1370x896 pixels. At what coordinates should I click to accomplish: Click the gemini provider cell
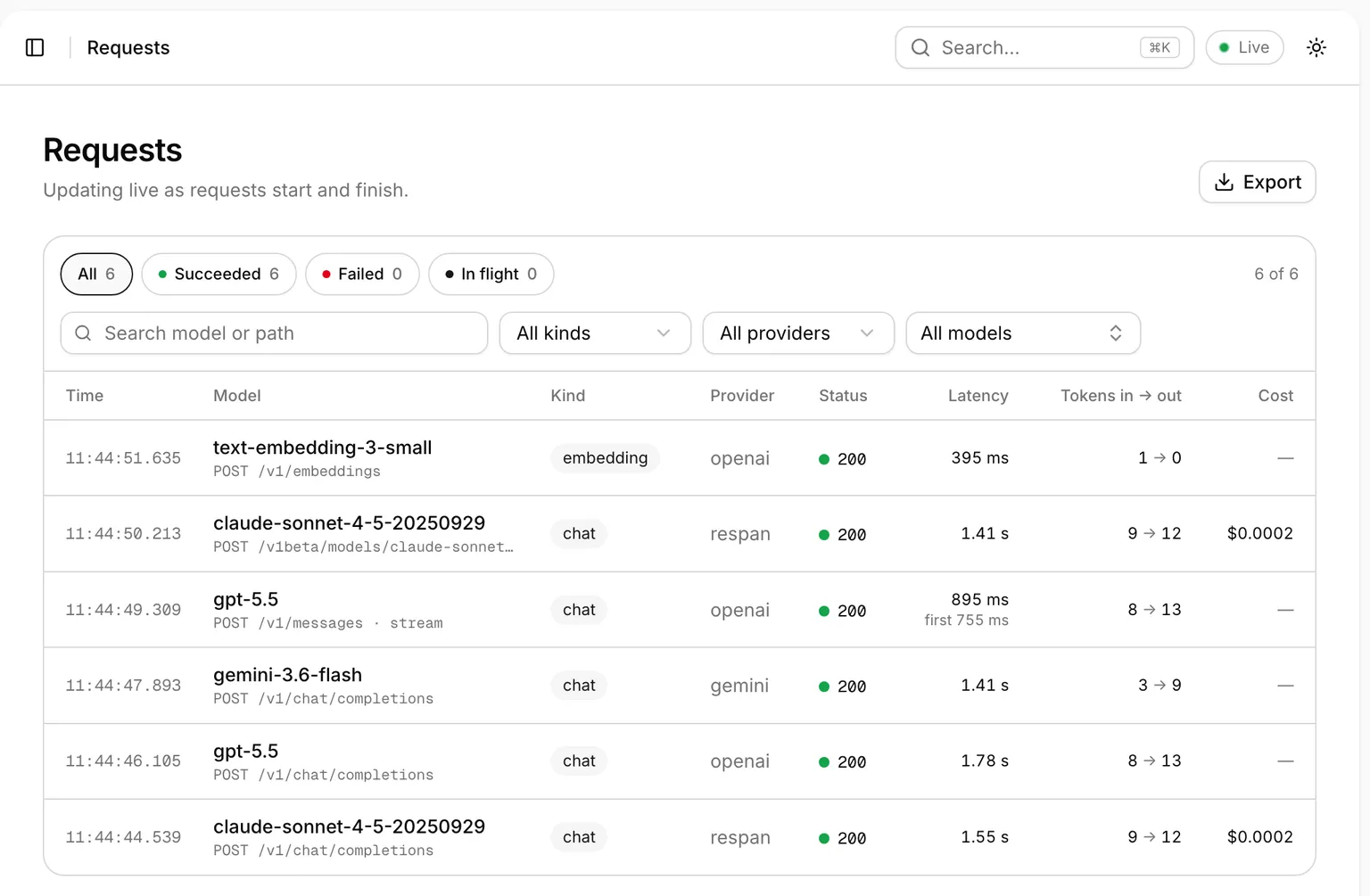coord(739,686)
